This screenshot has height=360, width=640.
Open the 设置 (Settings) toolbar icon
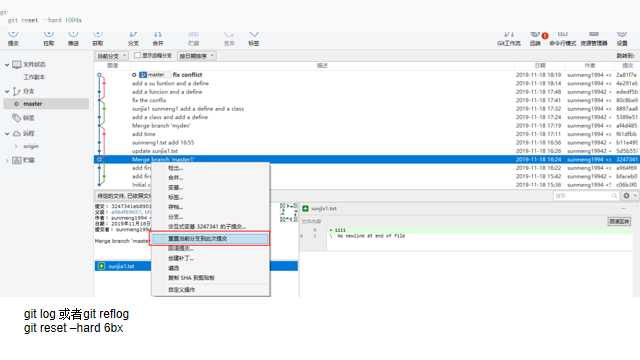(622, 38)
